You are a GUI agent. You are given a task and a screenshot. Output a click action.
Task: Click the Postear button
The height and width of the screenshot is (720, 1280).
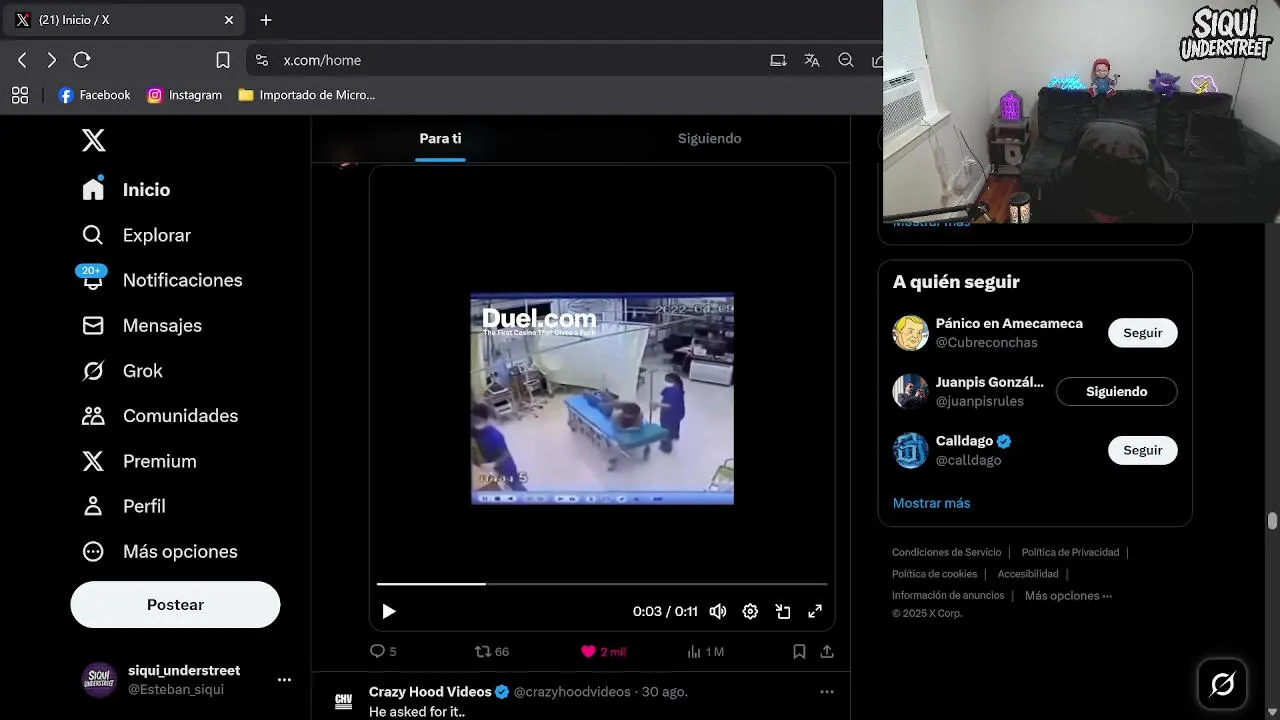point(175,604)
